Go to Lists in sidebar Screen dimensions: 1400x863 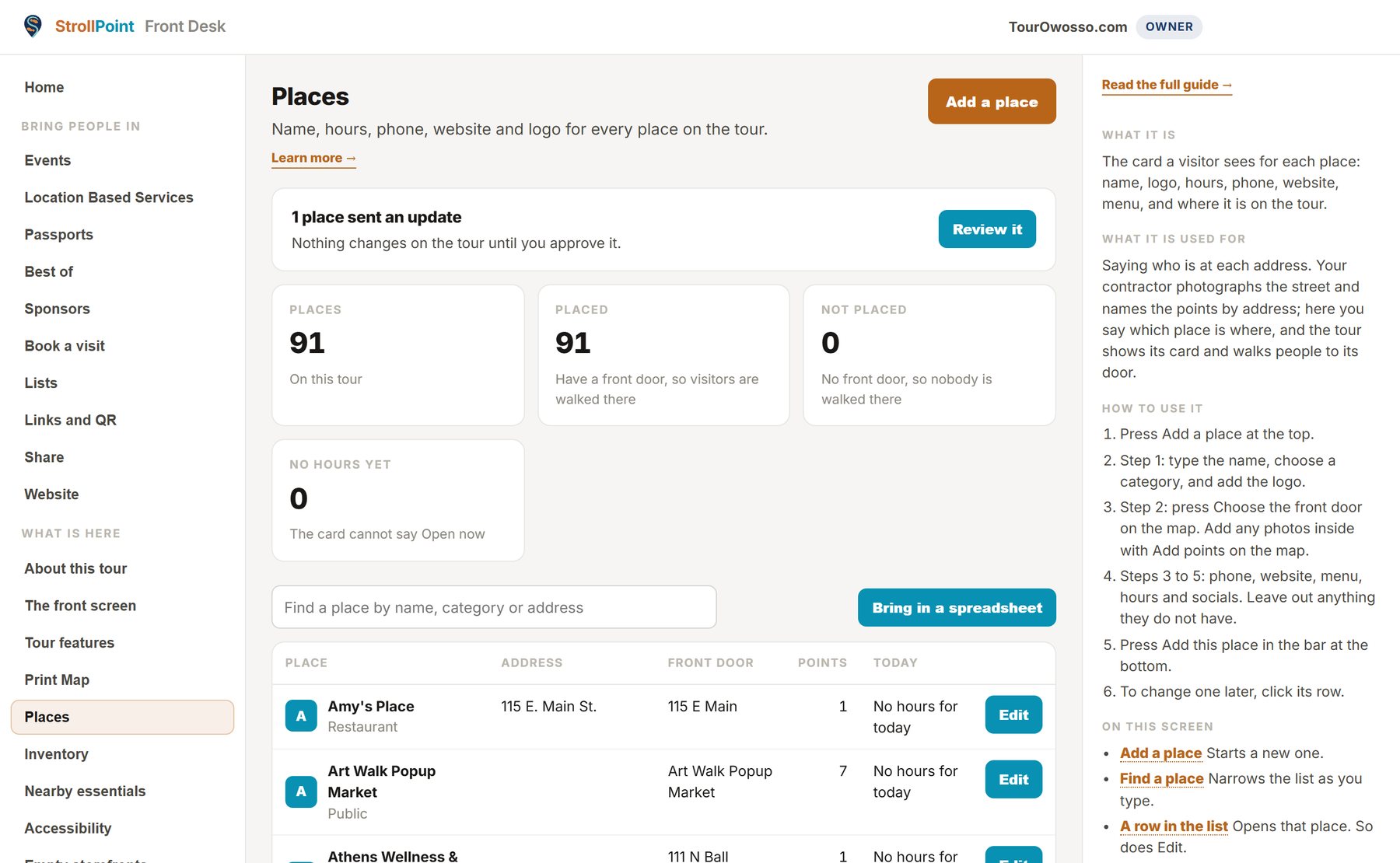click(41, 383)
